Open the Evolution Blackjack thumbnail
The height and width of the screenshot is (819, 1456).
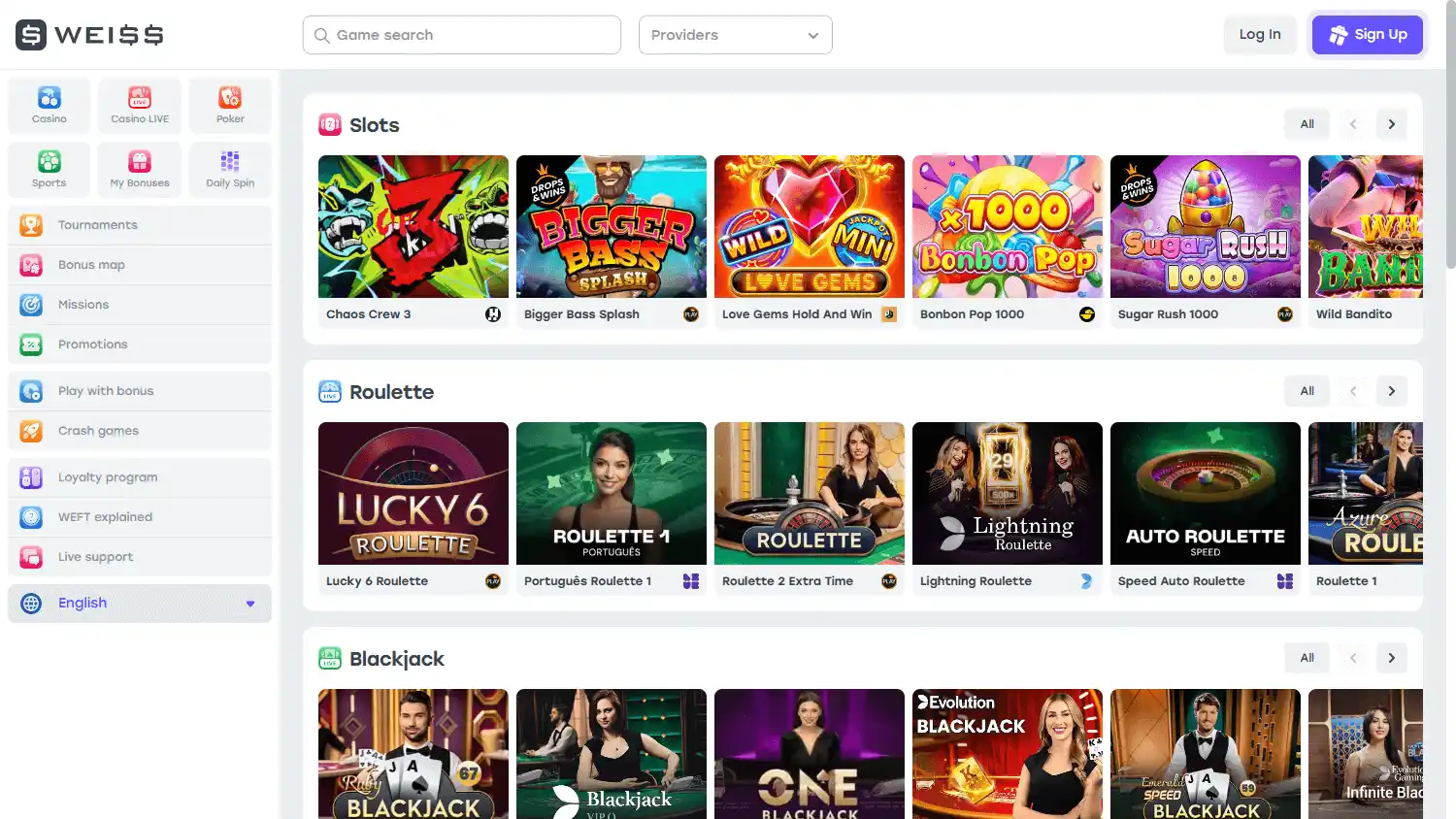coord(1008,754)
